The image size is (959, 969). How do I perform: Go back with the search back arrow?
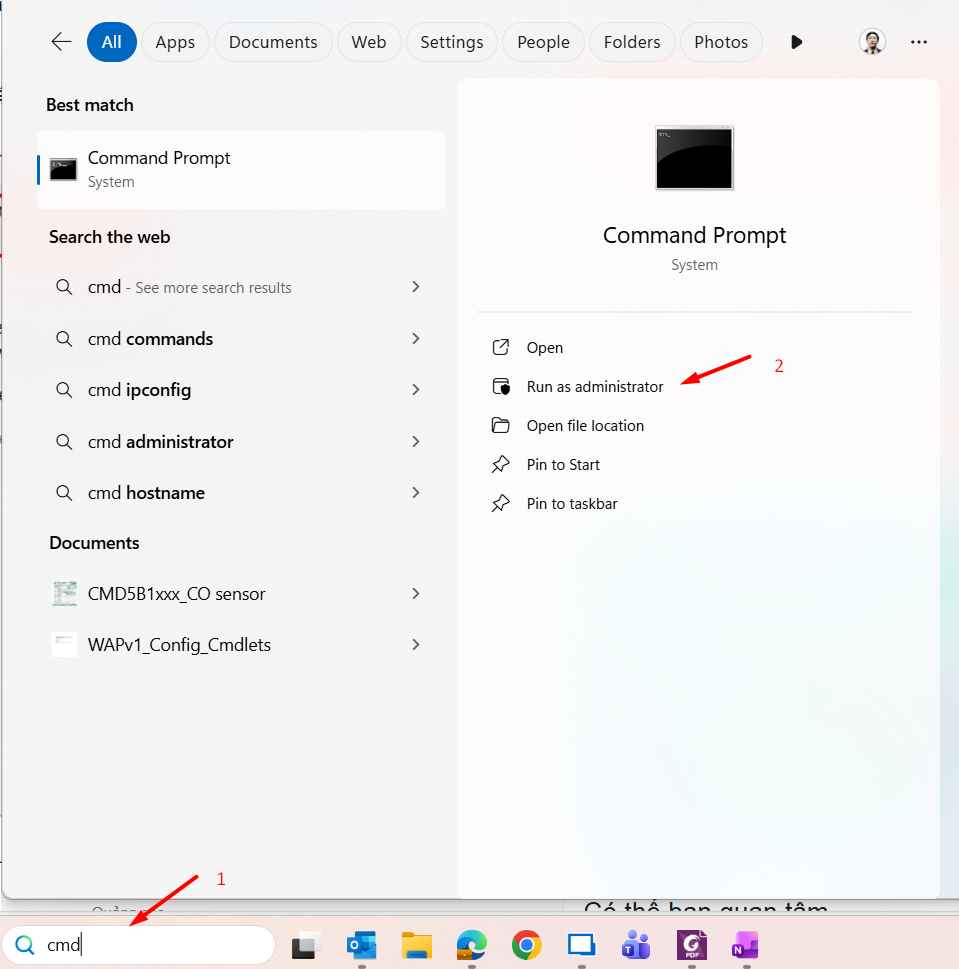61,42
